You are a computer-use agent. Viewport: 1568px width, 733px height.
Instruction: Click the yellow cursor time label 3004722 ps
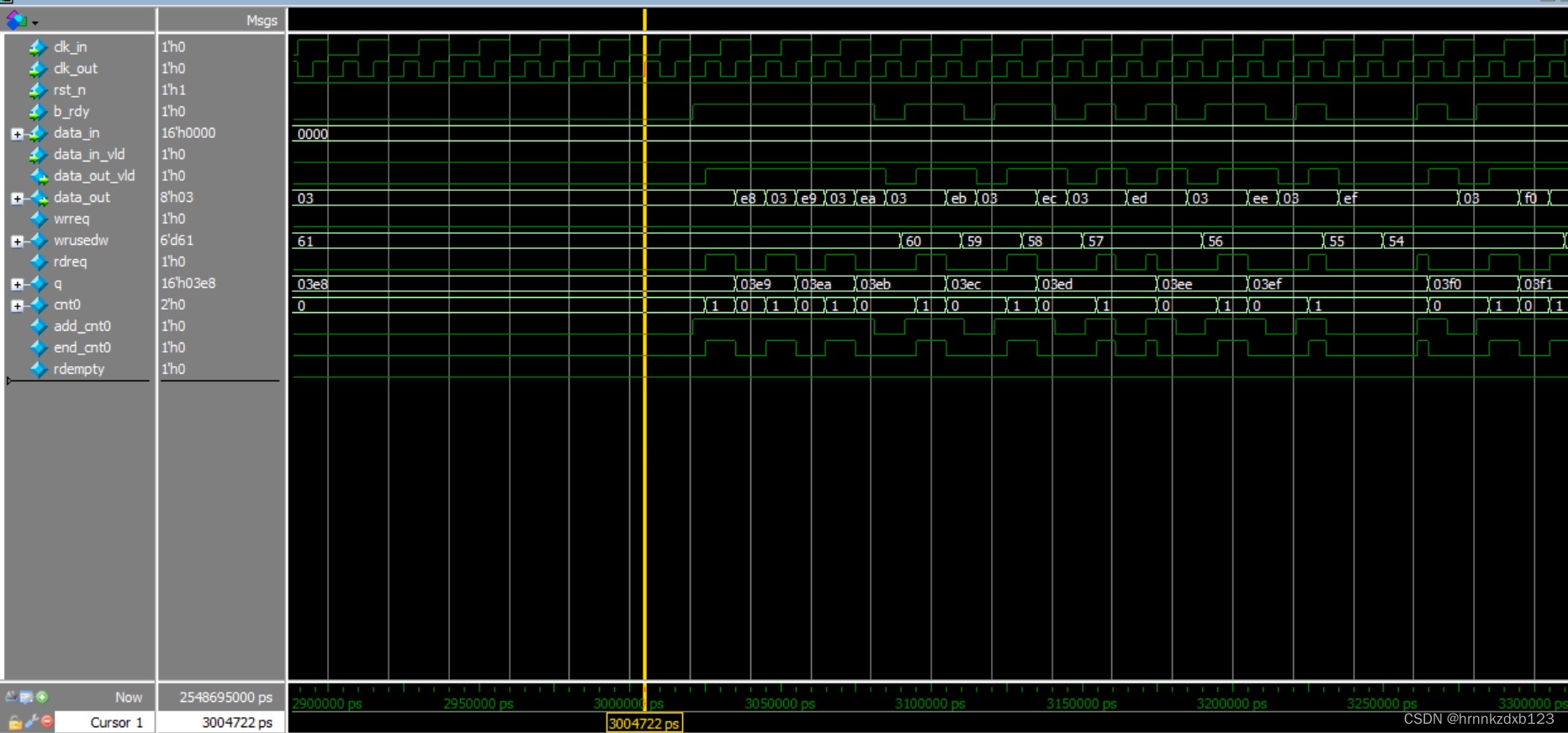point(644,724)
